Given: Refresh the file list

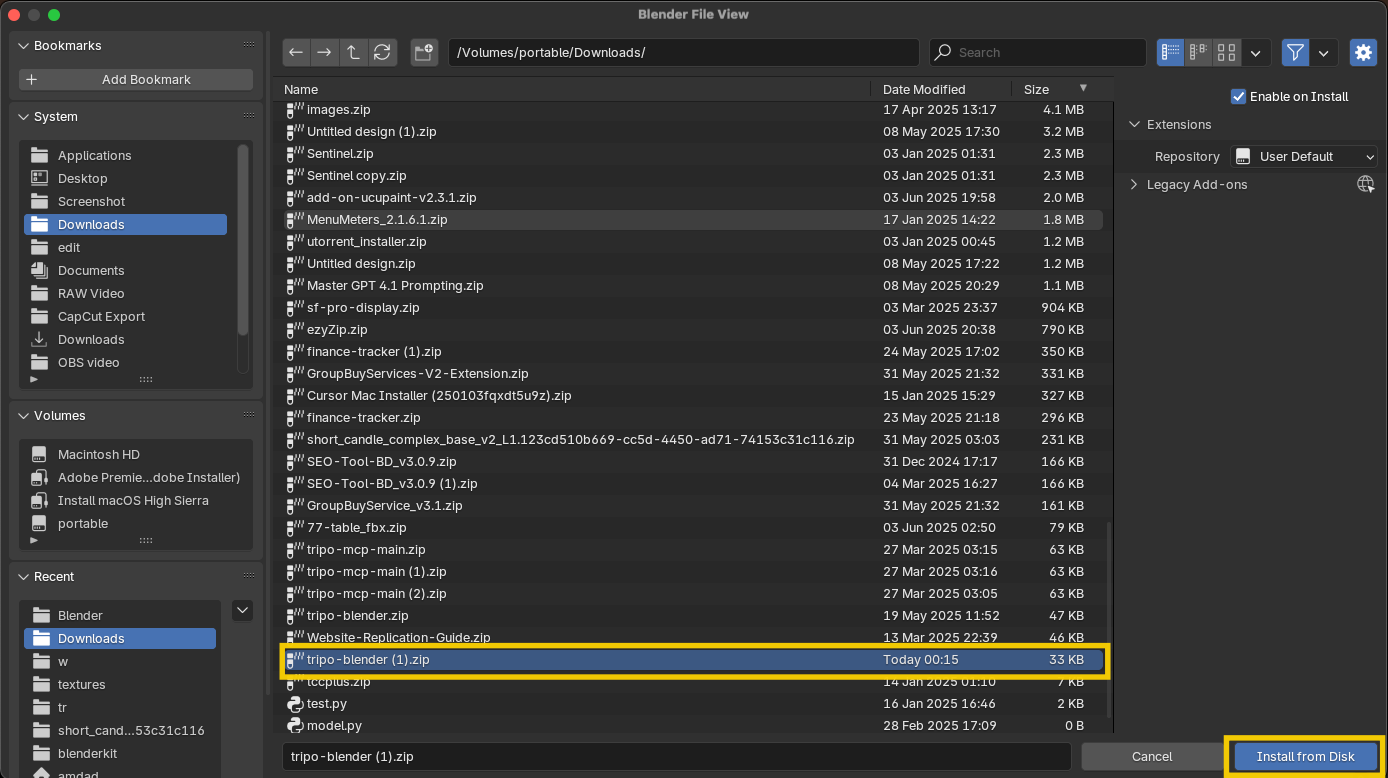Looking at the screenshot, I should (x=382, y=52).
